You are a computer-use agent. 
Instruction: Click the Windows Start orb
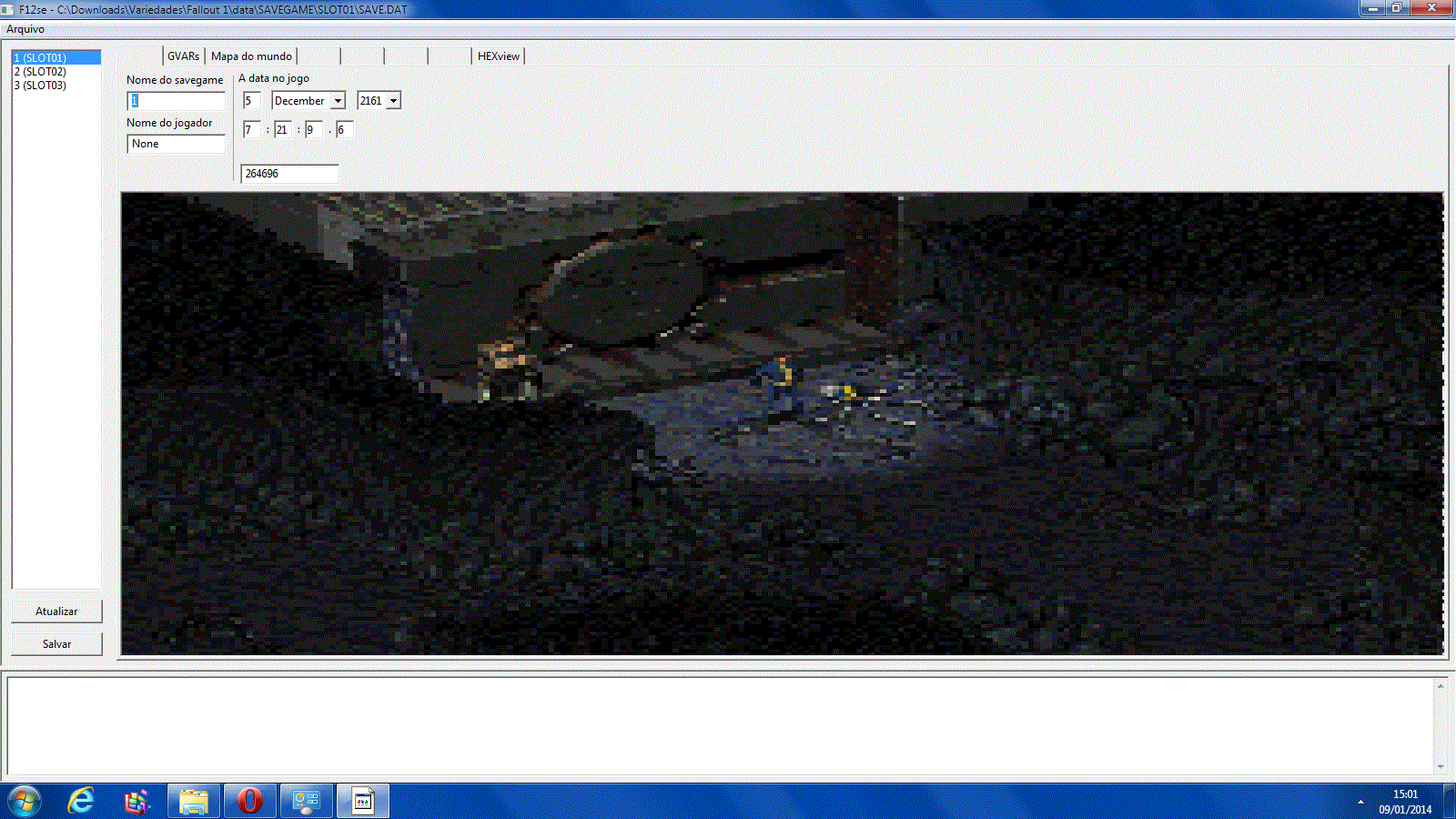point(25,802)
